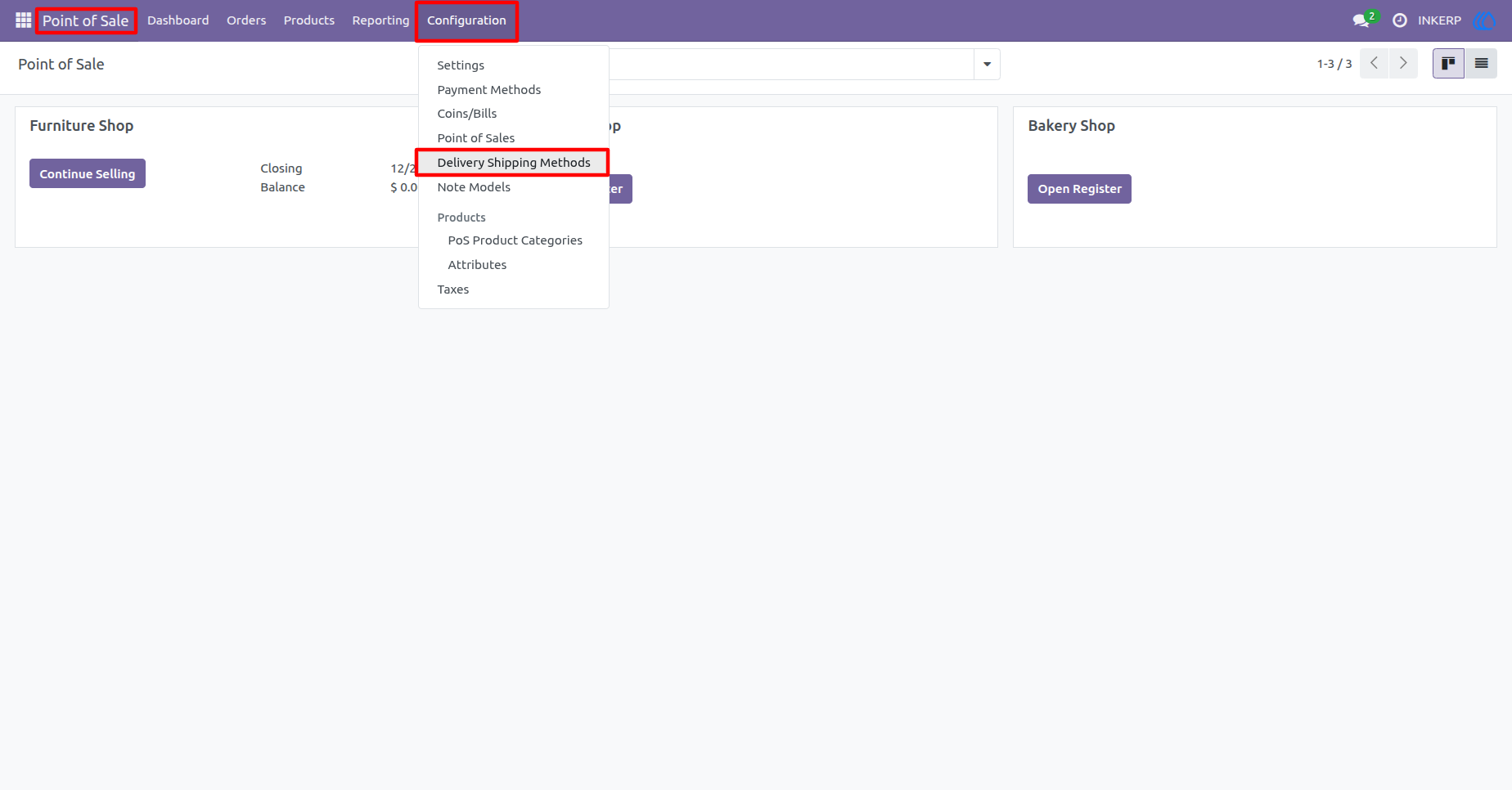Viewport: 1512px width, 790px height.
Task: Open the conversations chat icon
Action: point(1361,20)
